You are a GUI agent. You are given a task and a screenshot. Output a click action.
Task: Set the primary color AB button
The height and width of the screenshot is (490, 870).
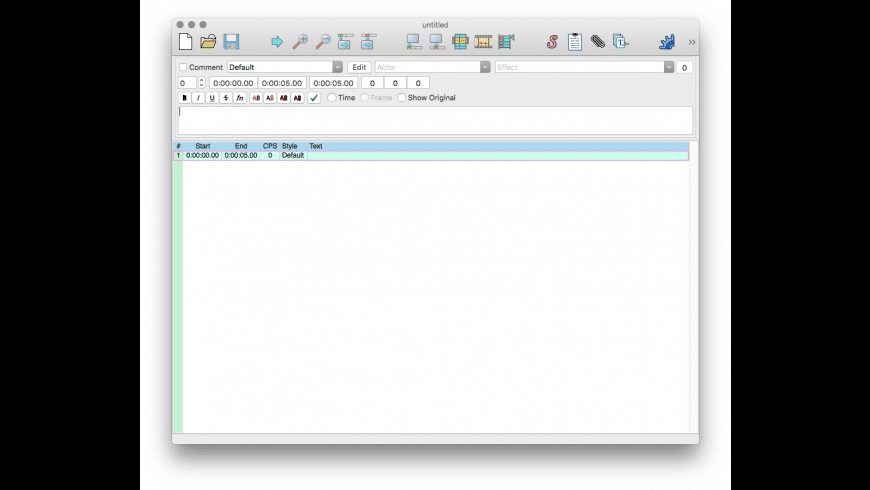pyautogui.click(x=256, y=98)
